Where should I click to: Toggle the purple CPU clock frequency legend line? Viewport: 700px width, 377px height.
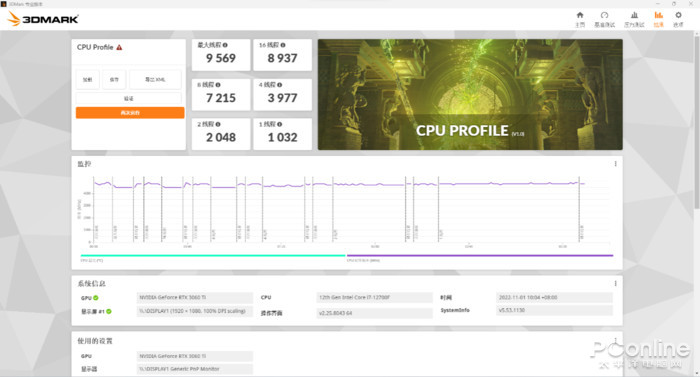coord(480,256)
